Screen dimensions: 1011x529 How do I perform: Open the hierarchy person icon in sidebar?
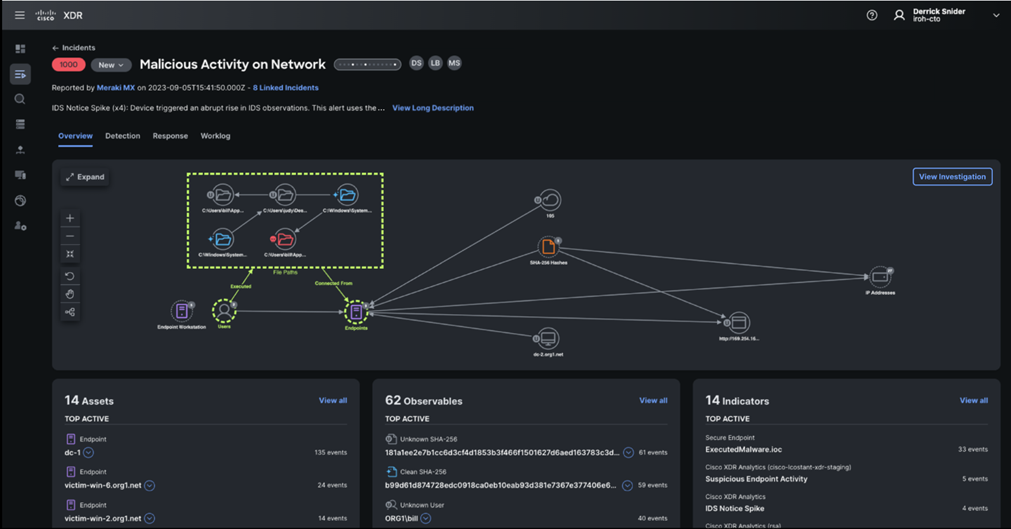(x=20, y=150)
